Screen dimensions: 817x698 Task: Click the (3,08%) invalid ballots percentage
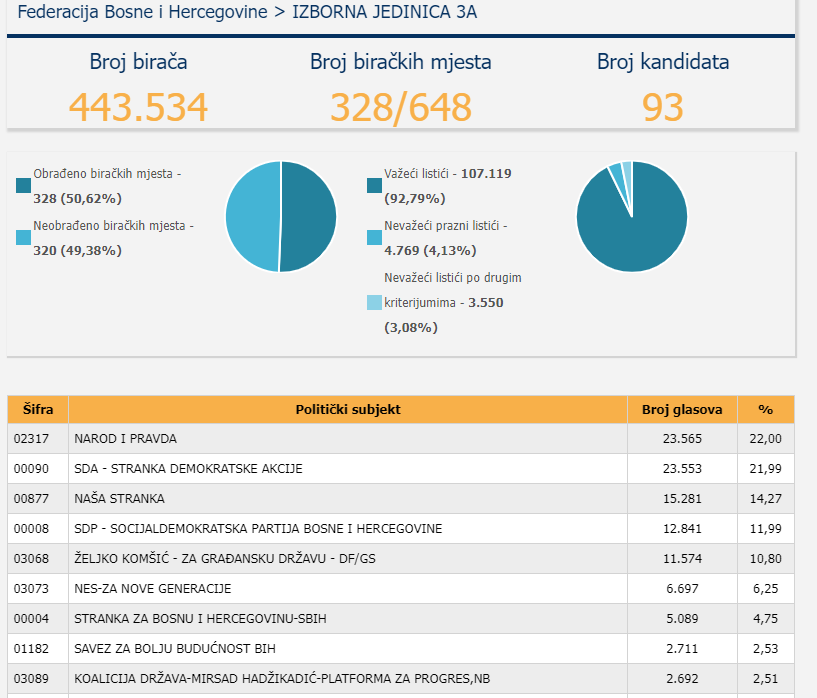coord(411,328)
